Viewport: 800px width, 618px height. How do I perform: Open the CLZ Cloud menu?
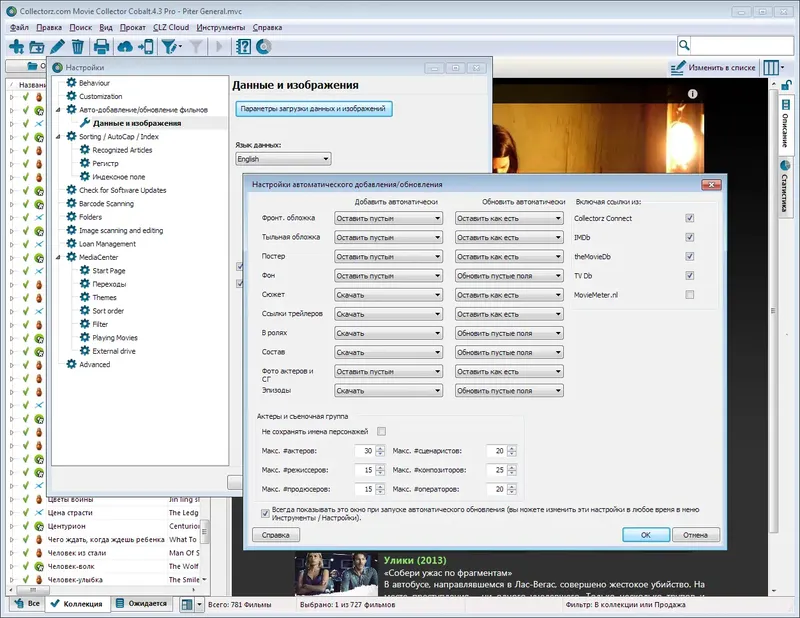[171, 28]
